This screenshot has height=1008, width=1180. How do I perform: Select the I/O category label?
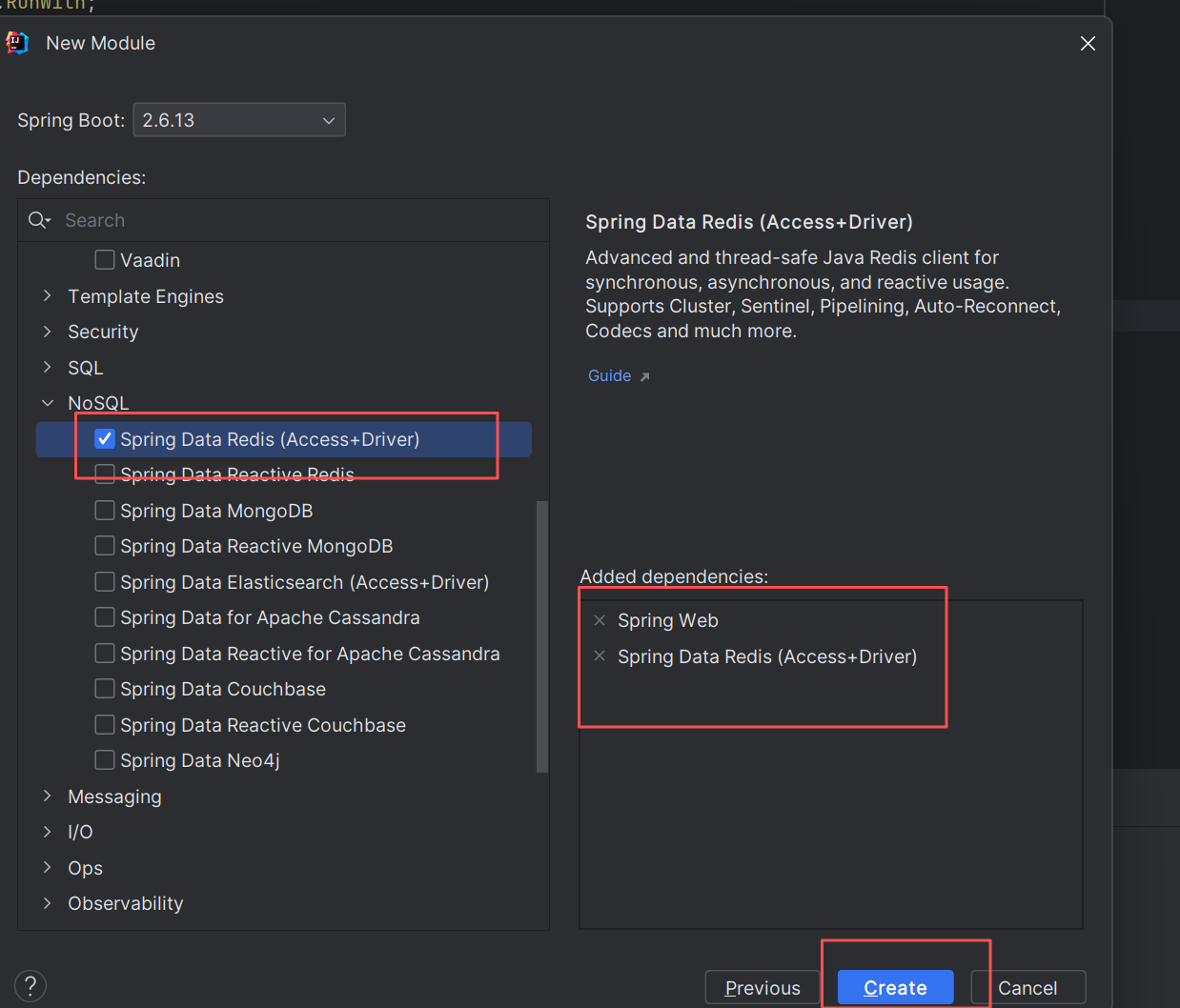80,832
